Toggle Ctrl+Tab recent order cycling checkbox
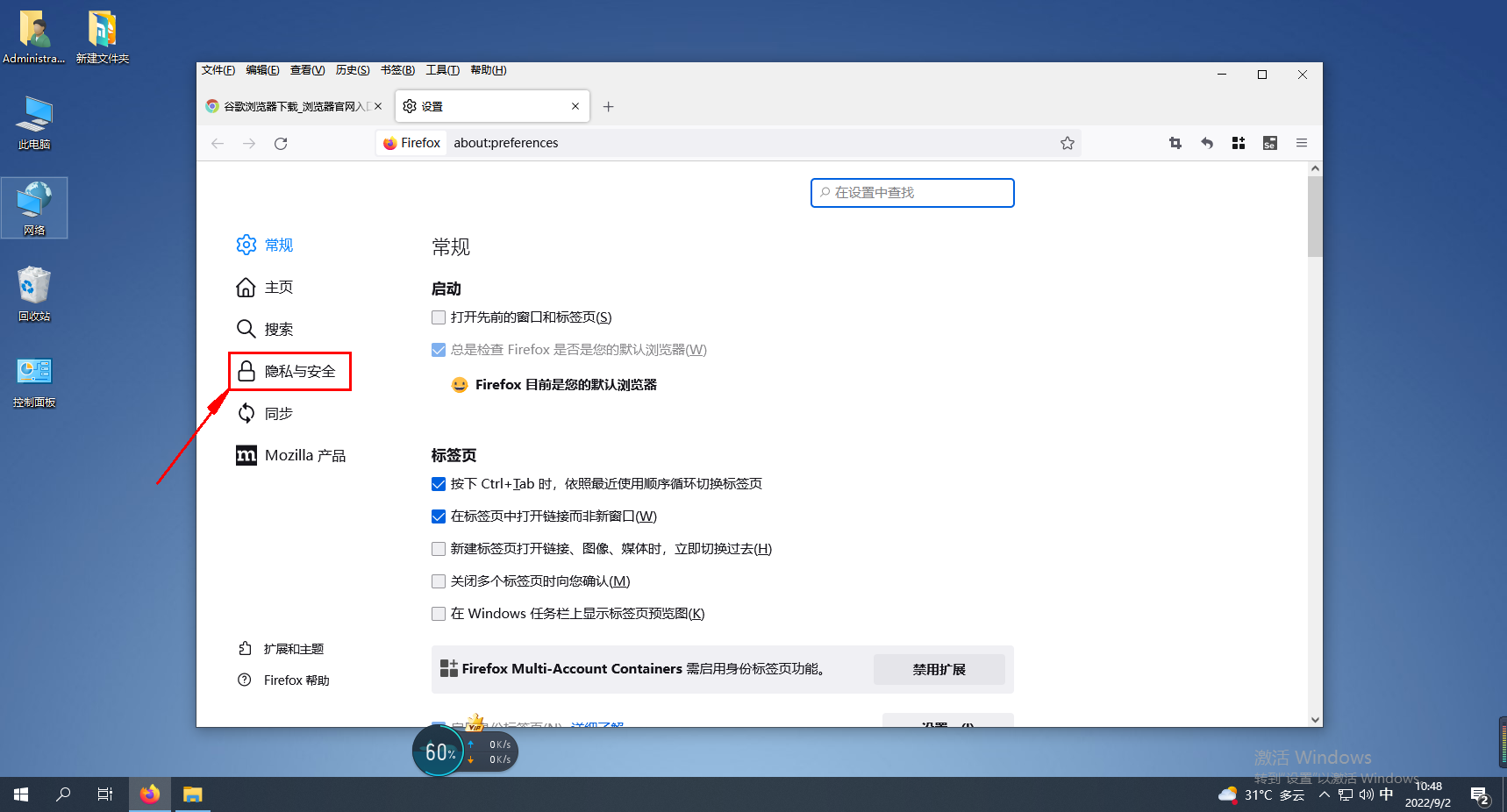1507x812 pixels. pyautogui.click(x=439, y=484)
